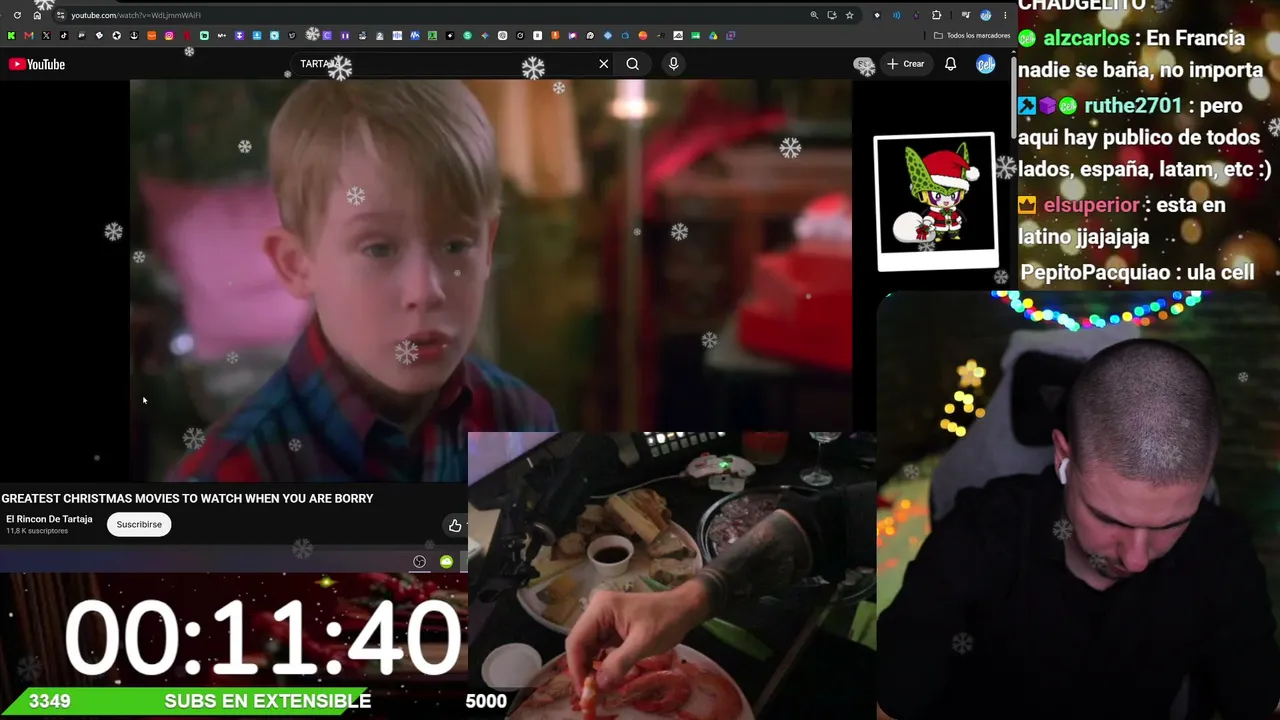This screenshot has height=720, width=1280.
Task: Open the TikTok bookmark
Action: tap(63, 36)
